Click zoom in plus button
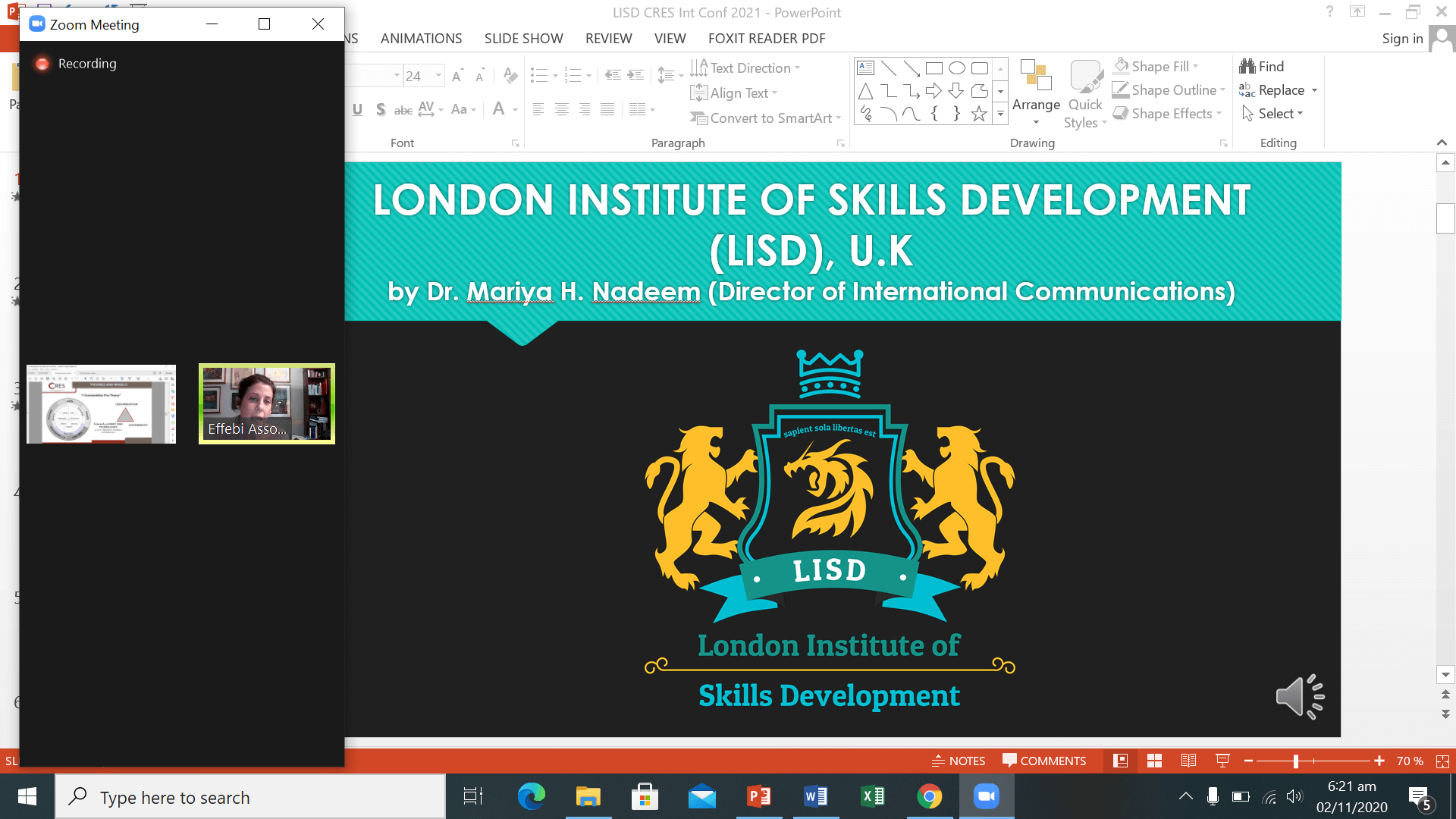Viewport: 1456px width, 819px height. click(x=1379, y=761)
